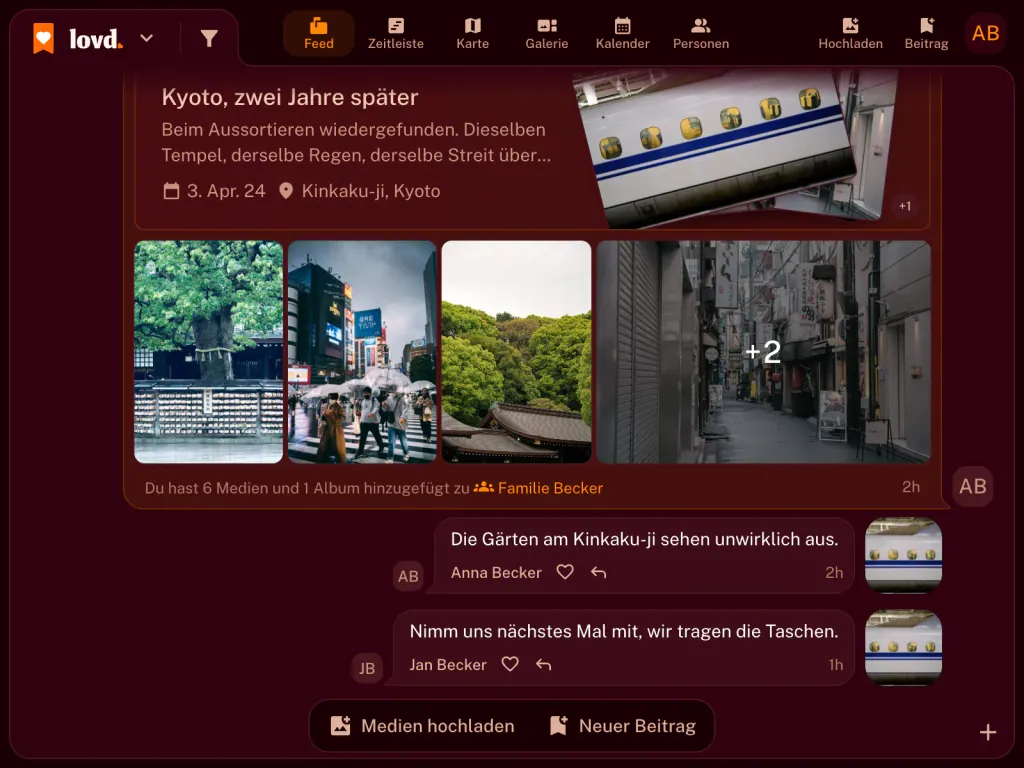The width and height of the screenshot is (1024, 768).
Task: Open the Kinkaku-ji, Kyoto location text
Action: [x=371, y=191]
